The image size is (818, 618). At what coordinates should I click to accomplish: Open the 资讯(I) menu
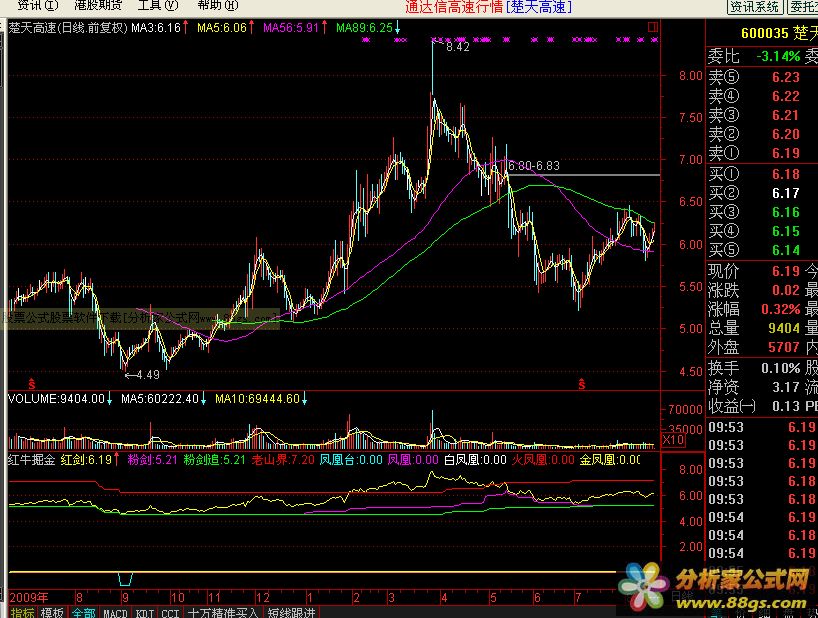(38, 5)
